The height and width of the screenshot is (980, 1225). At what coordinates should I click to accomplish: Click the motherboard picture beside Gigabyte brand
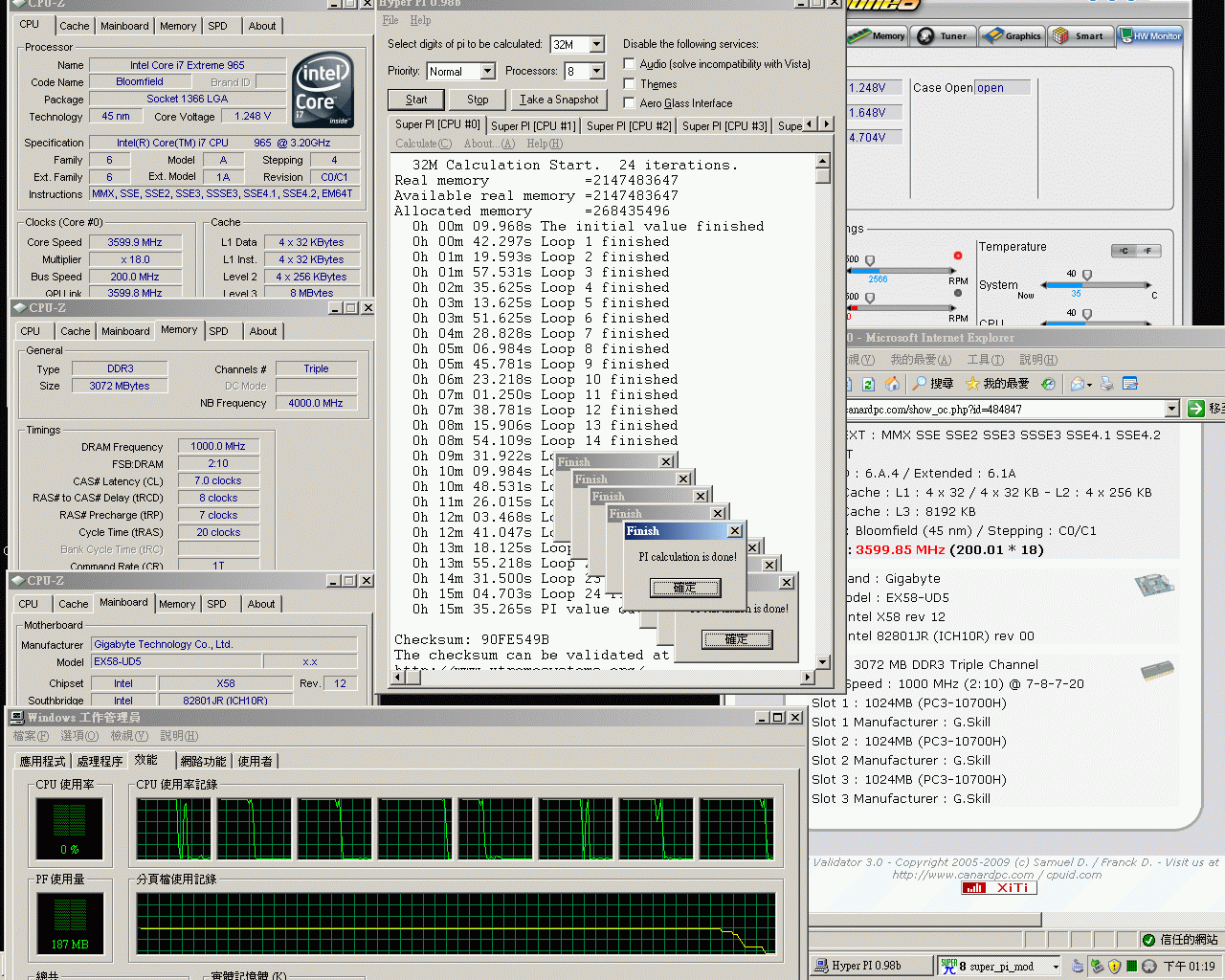pyautogui.click(x=1154, y=584)
